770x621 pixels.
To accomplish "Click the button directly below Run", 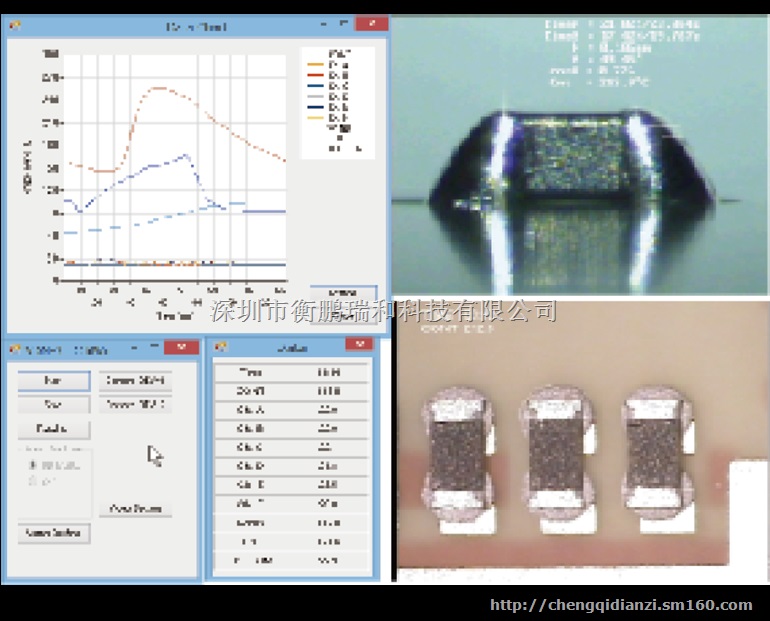I will (53, 405).
